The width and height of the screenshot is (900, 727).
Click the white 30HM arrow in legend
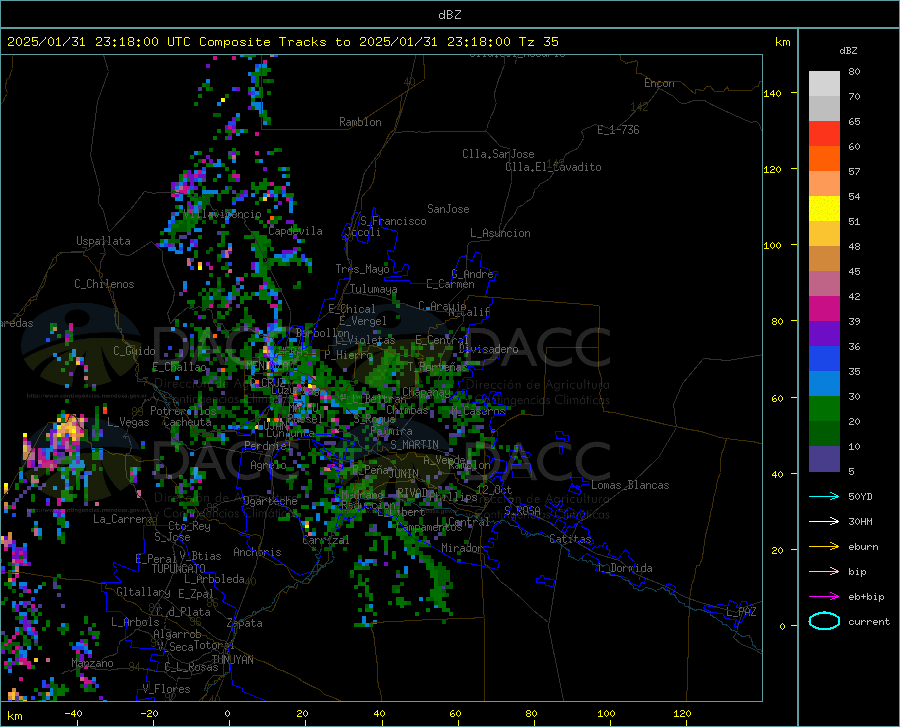point(824,522)
